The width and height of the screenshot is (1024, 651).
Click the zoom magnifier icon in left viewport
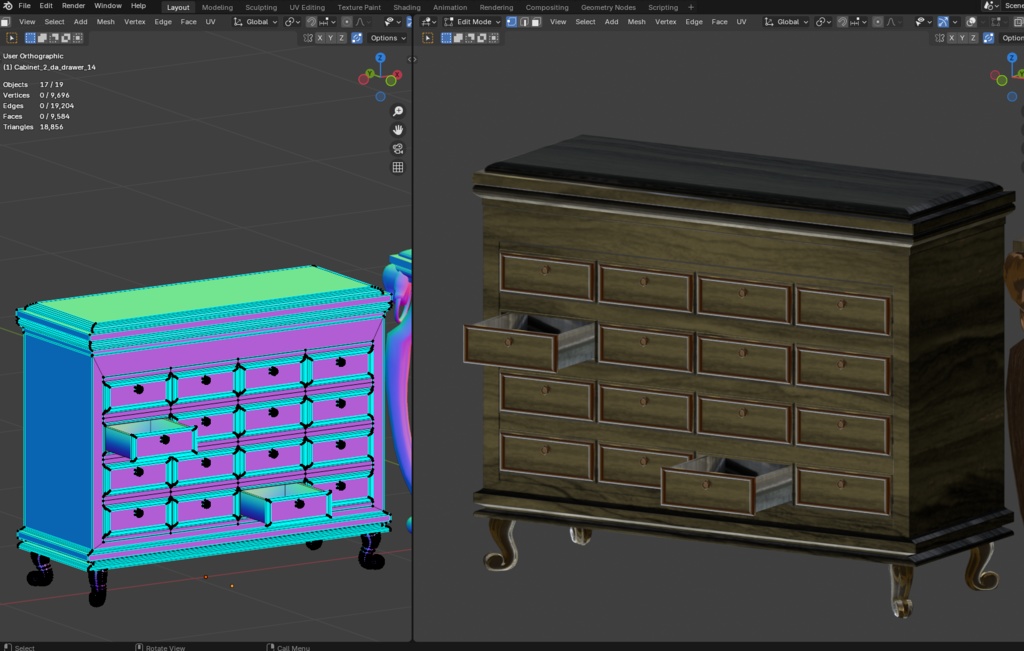click(x=398, y=111)
